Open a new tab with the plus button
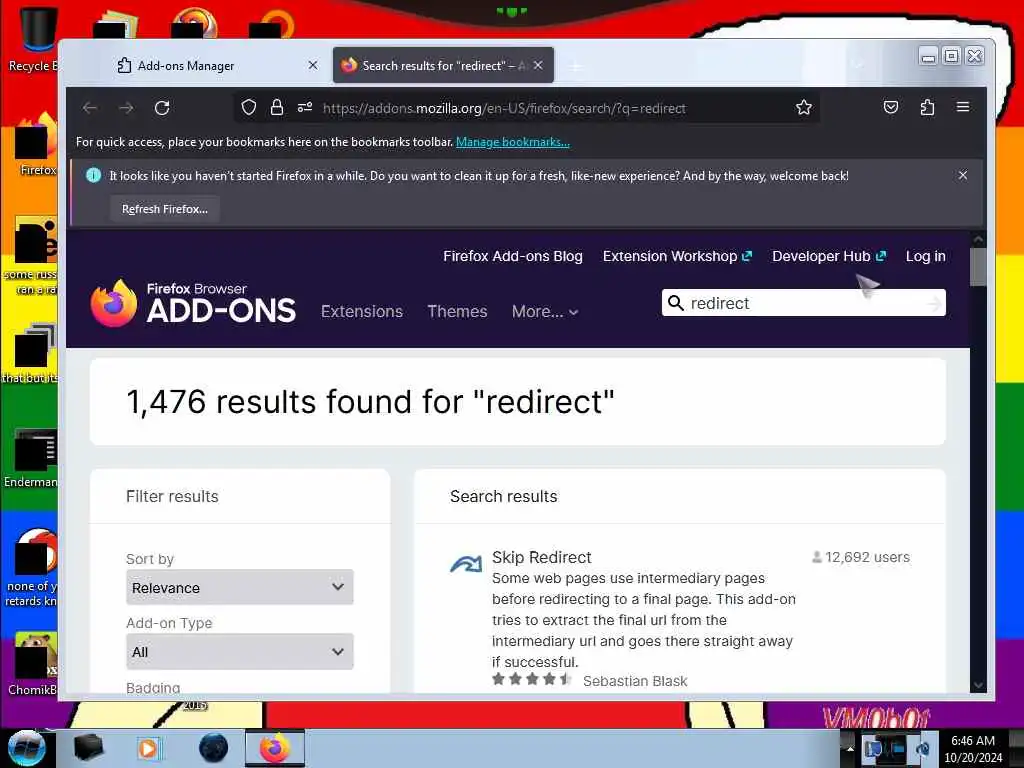This screenshot has width=1024, height=768. pyautogui.click(x=575, y=66)
